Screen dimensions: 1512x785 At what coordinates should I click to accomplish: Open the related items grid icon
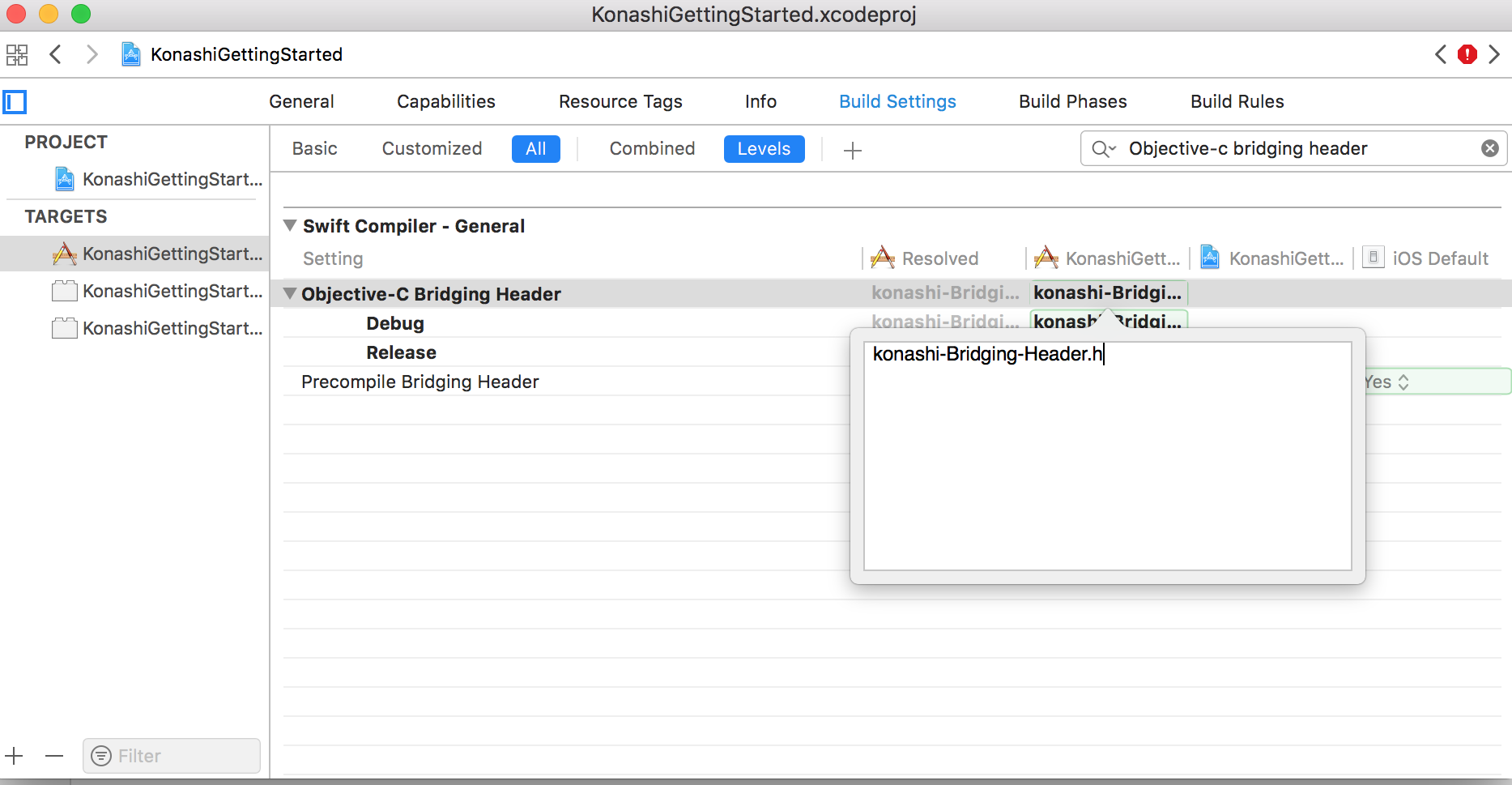[17, 55]
